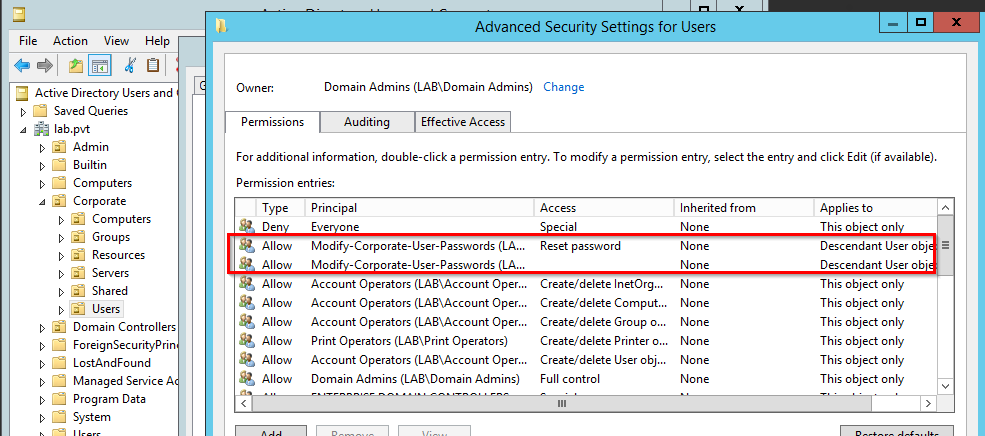Screen dimensions: 985x436
Task: Expand the Admin OU
Action: (x=43, y=148)
